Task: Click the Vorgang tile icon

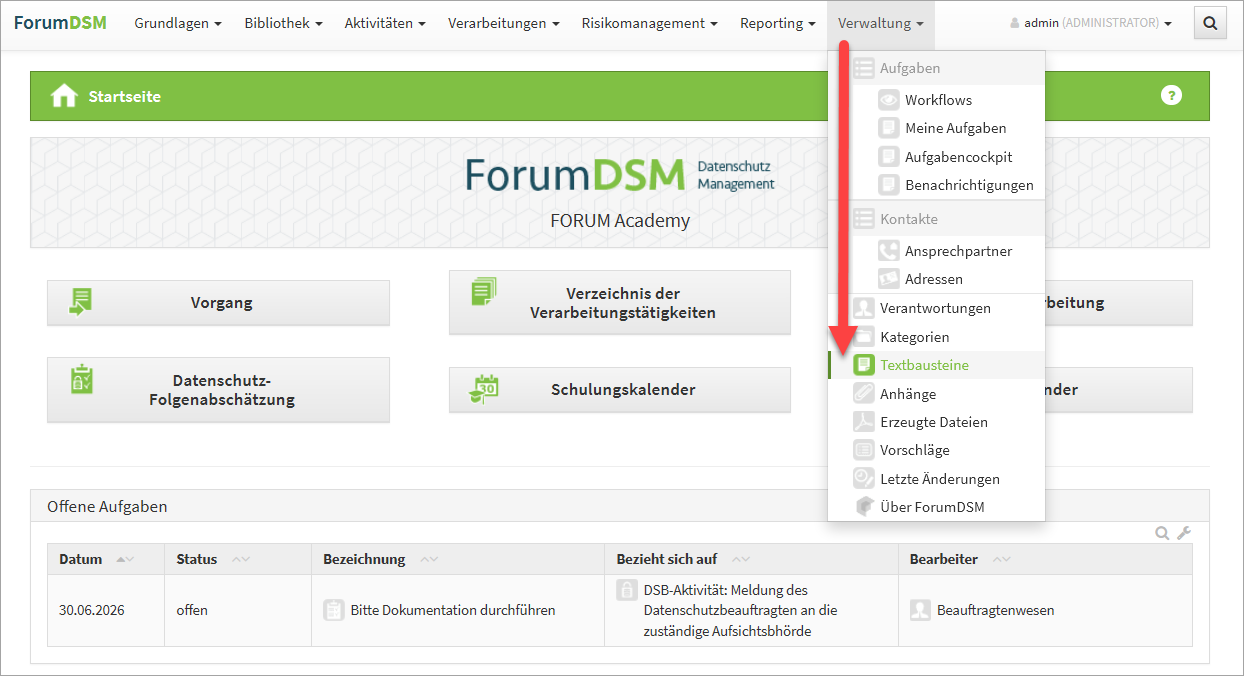Action: (80, 301)
